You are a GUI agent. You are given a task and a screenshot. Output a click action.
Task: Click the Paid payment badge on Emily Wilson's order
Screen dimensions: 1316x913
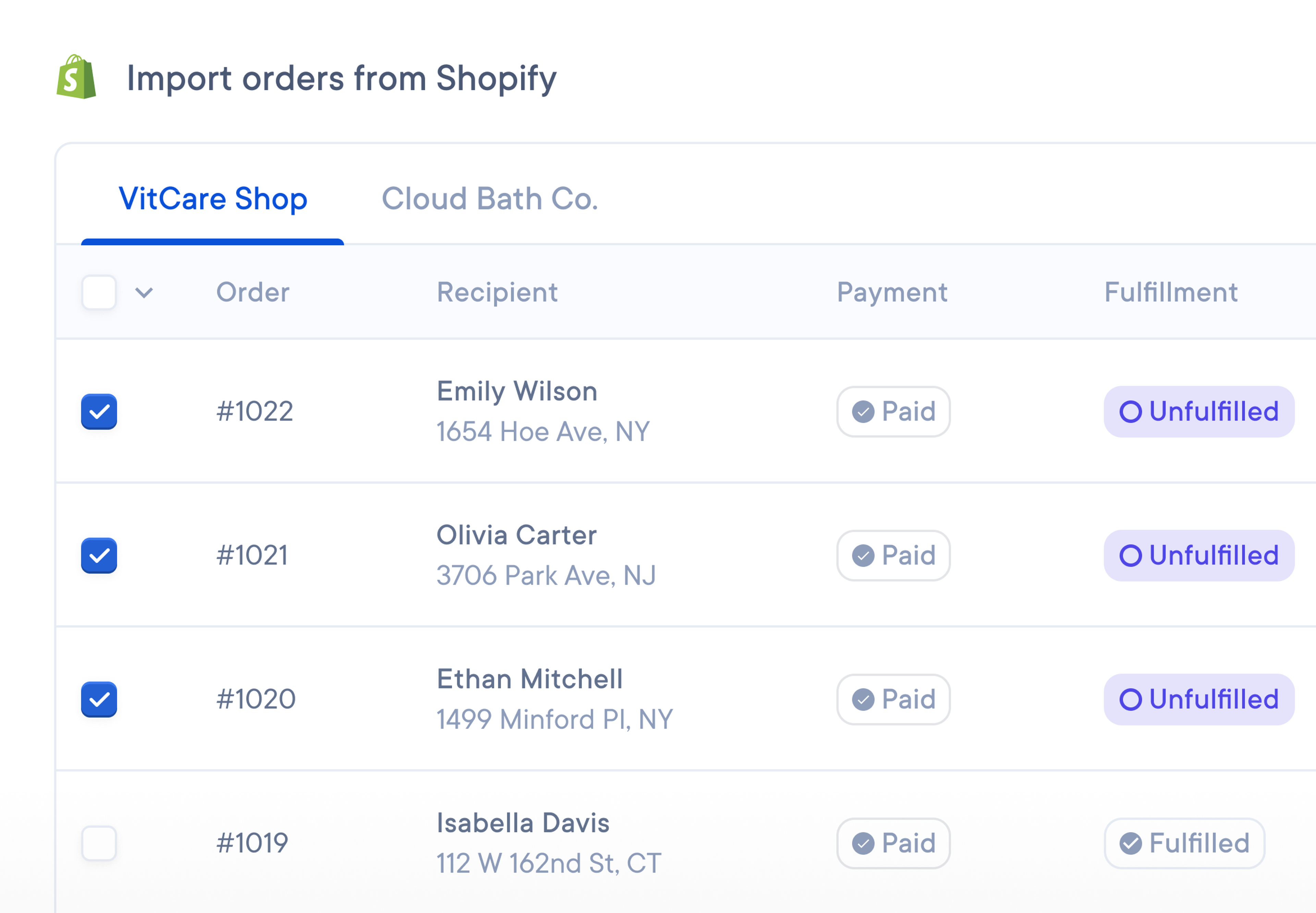coord(893,411)
